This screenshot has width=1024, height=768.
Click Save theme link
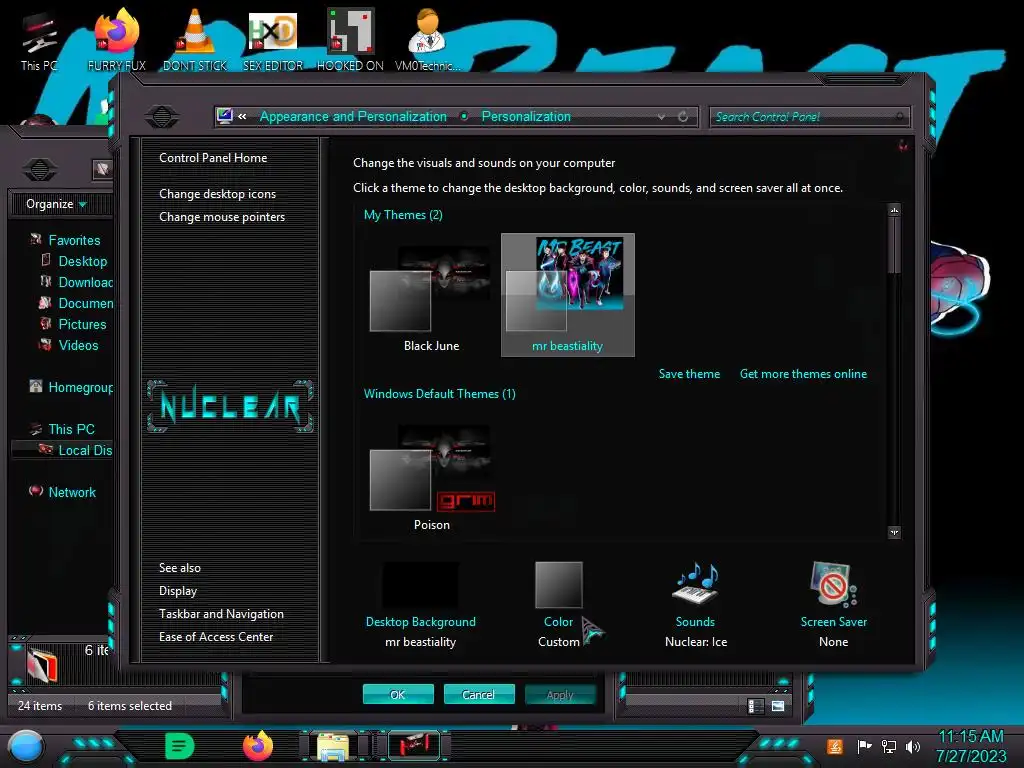(689, 374)
